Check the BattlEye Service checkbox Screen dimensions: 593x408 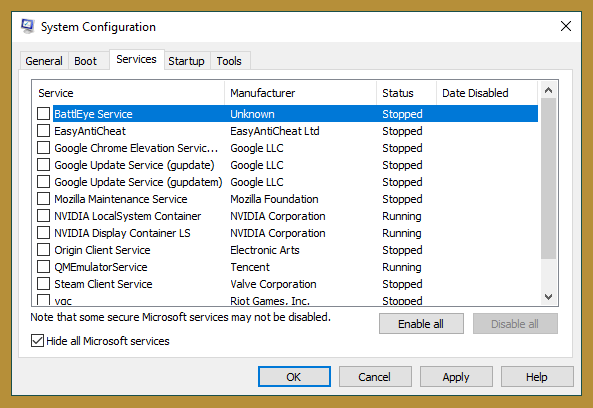point(43,113)
